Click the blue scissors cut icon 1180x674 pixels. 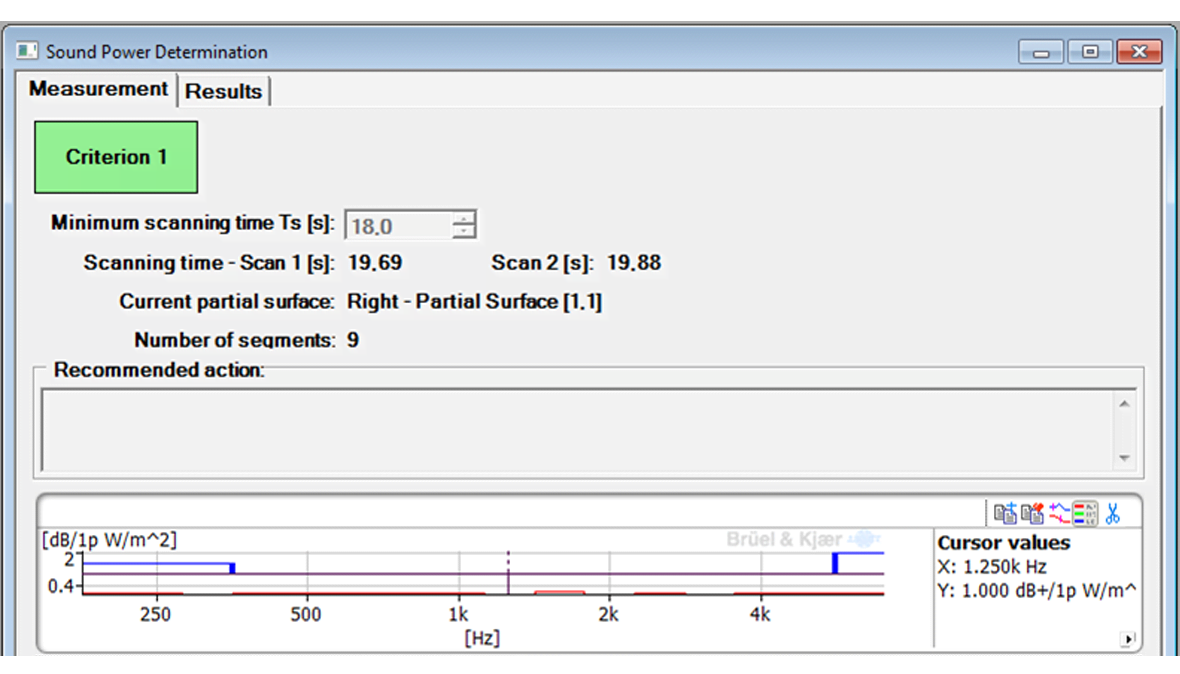click(x=1112, y=514)
